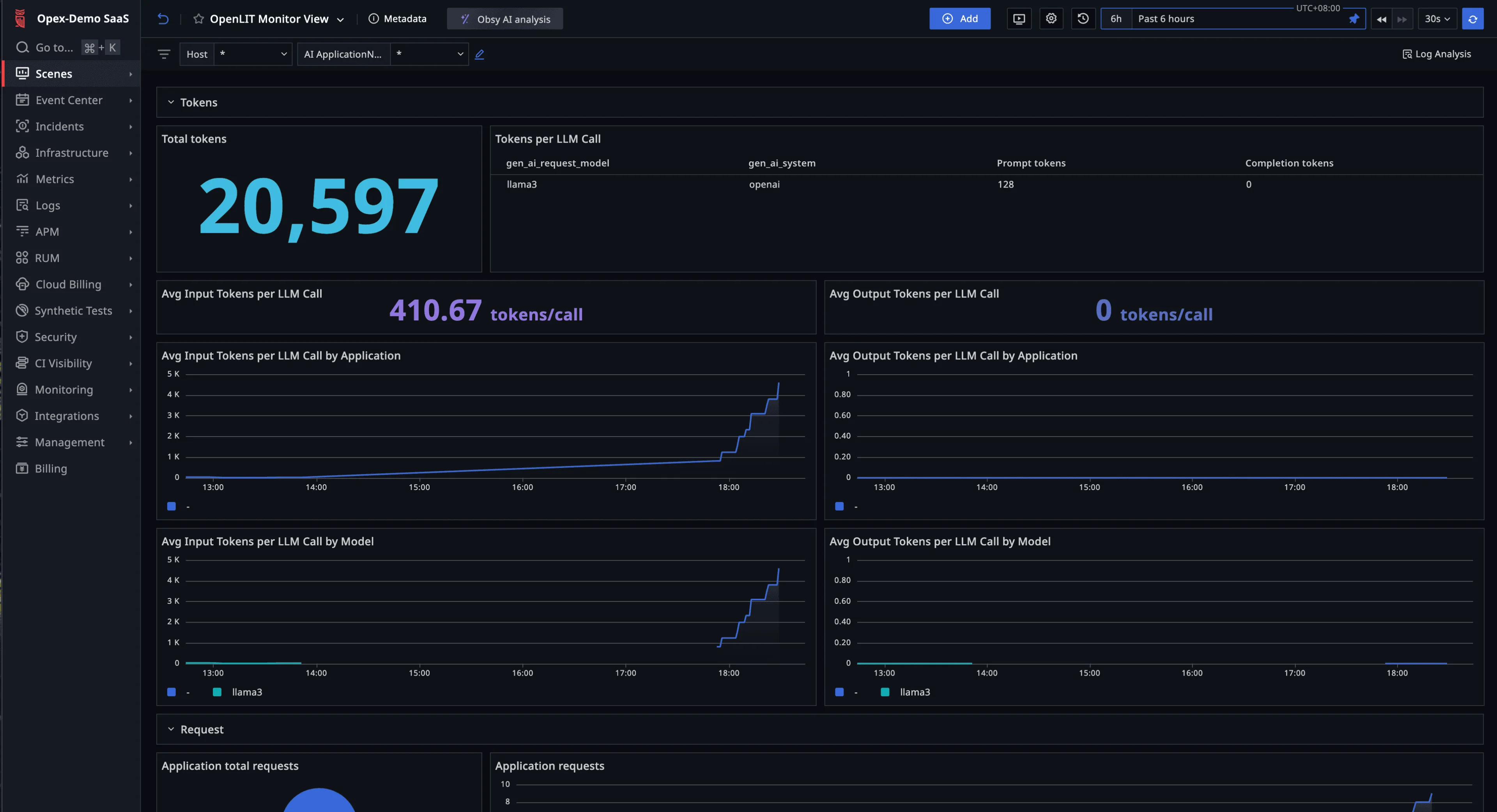Click the Management sliders icon

22,442
